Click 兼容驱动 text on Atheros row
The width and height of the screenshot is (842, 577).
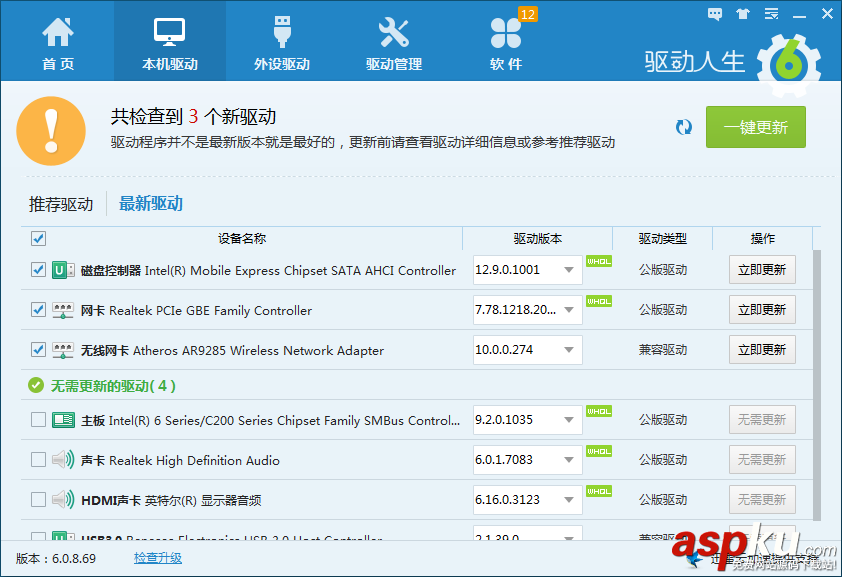[663, 350]
